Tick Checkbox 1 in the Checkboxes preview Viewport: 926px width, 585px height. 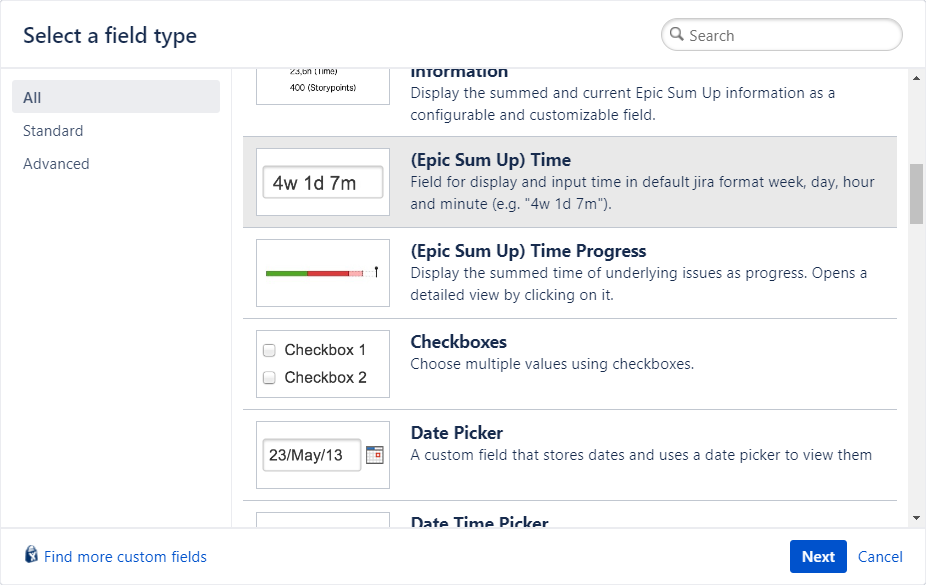pos(269,350)
